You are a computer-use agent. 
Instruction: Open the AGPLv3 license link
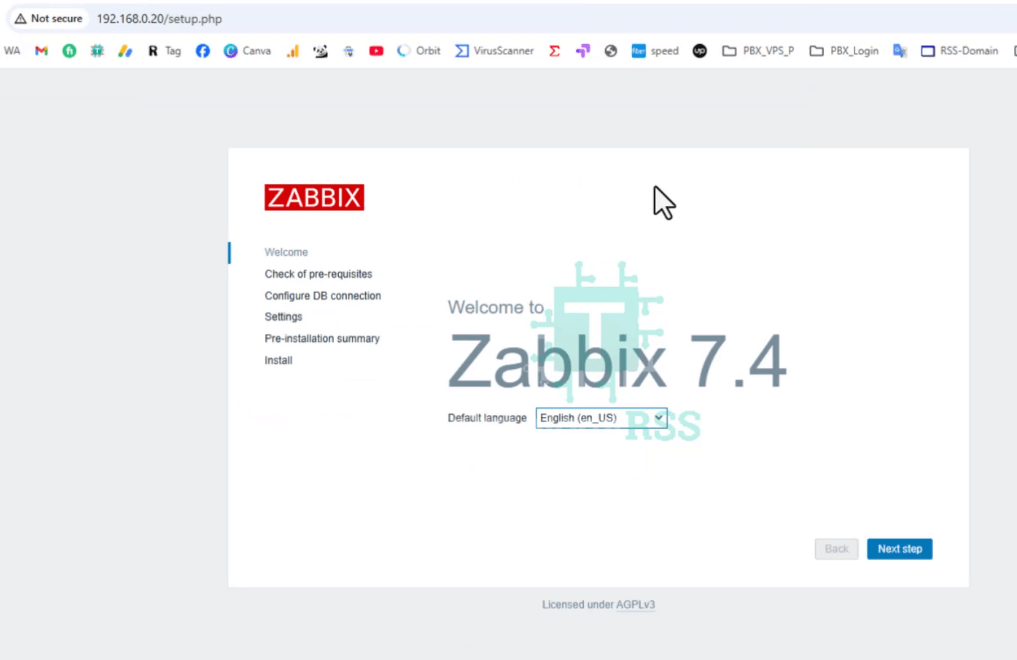(636, 604)
